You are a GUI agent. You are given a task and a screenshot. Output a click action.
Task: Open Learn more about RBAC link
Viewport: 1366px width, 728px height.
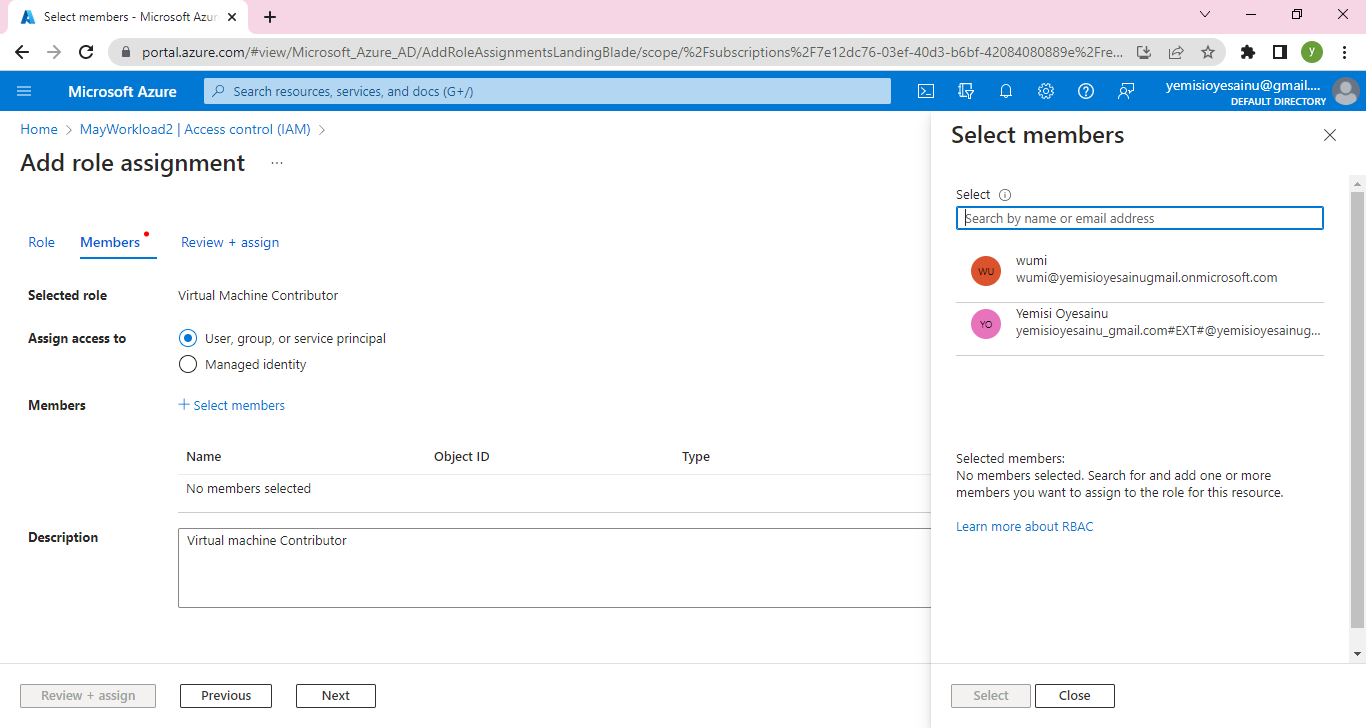[1025, 526]
